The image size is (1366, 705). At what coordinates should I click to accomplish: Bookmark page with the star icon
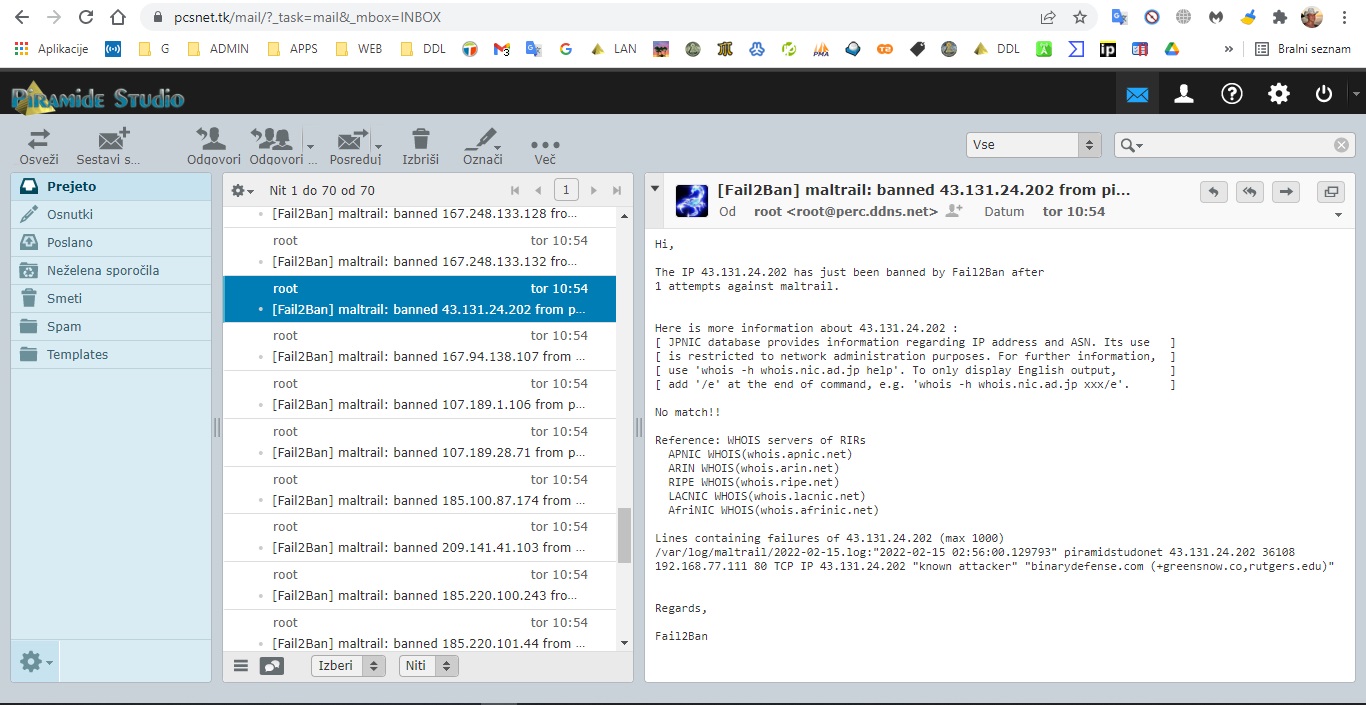point(1079,17)
